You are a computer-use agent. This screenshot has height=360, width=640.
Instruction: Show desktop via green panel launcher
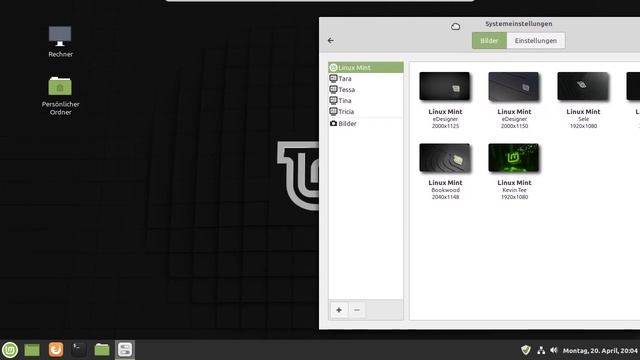pyautogui.click(x=32, y=350)
